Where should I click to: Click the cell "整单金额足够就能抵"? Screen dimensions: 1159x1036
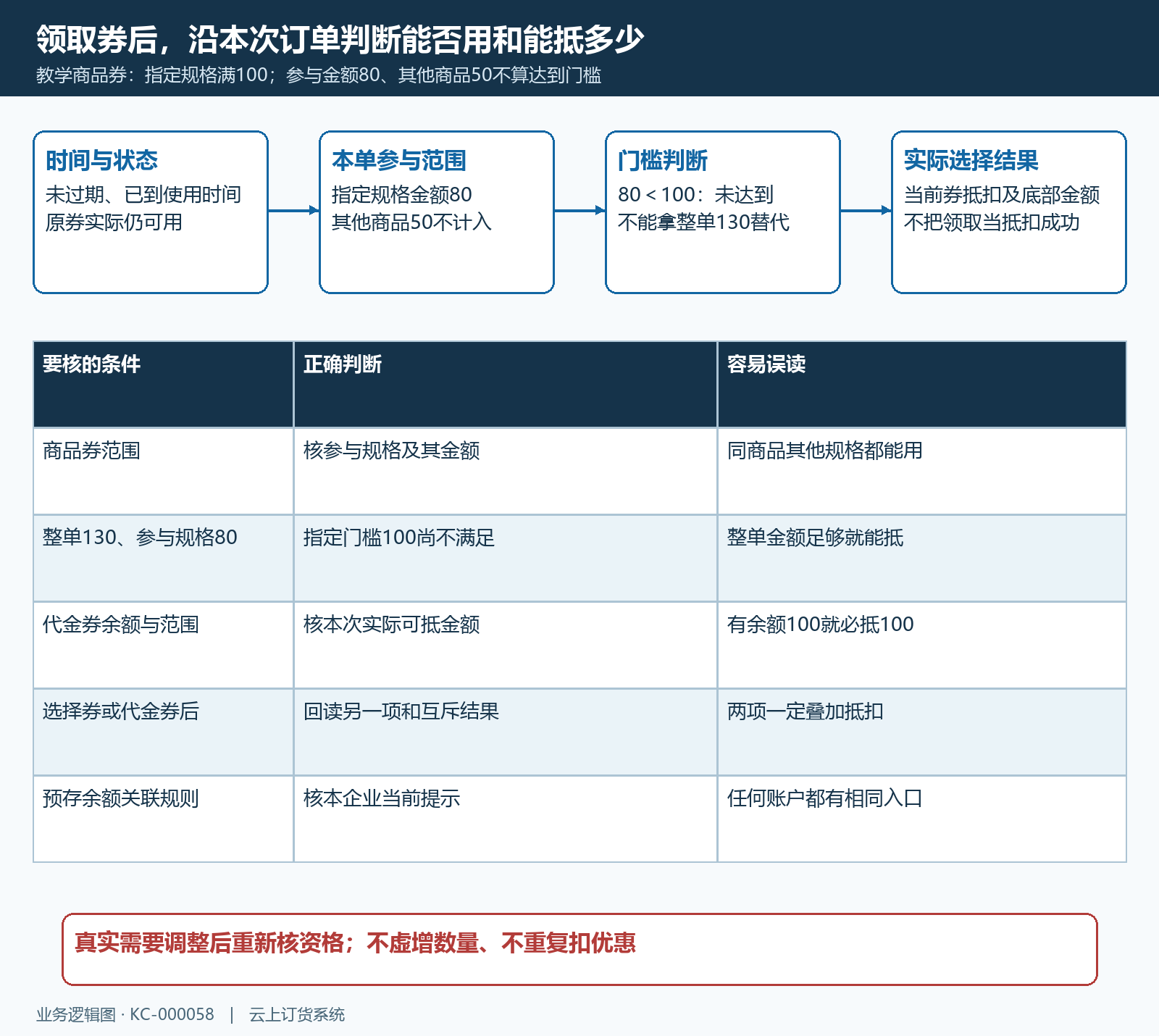(921, 558)
